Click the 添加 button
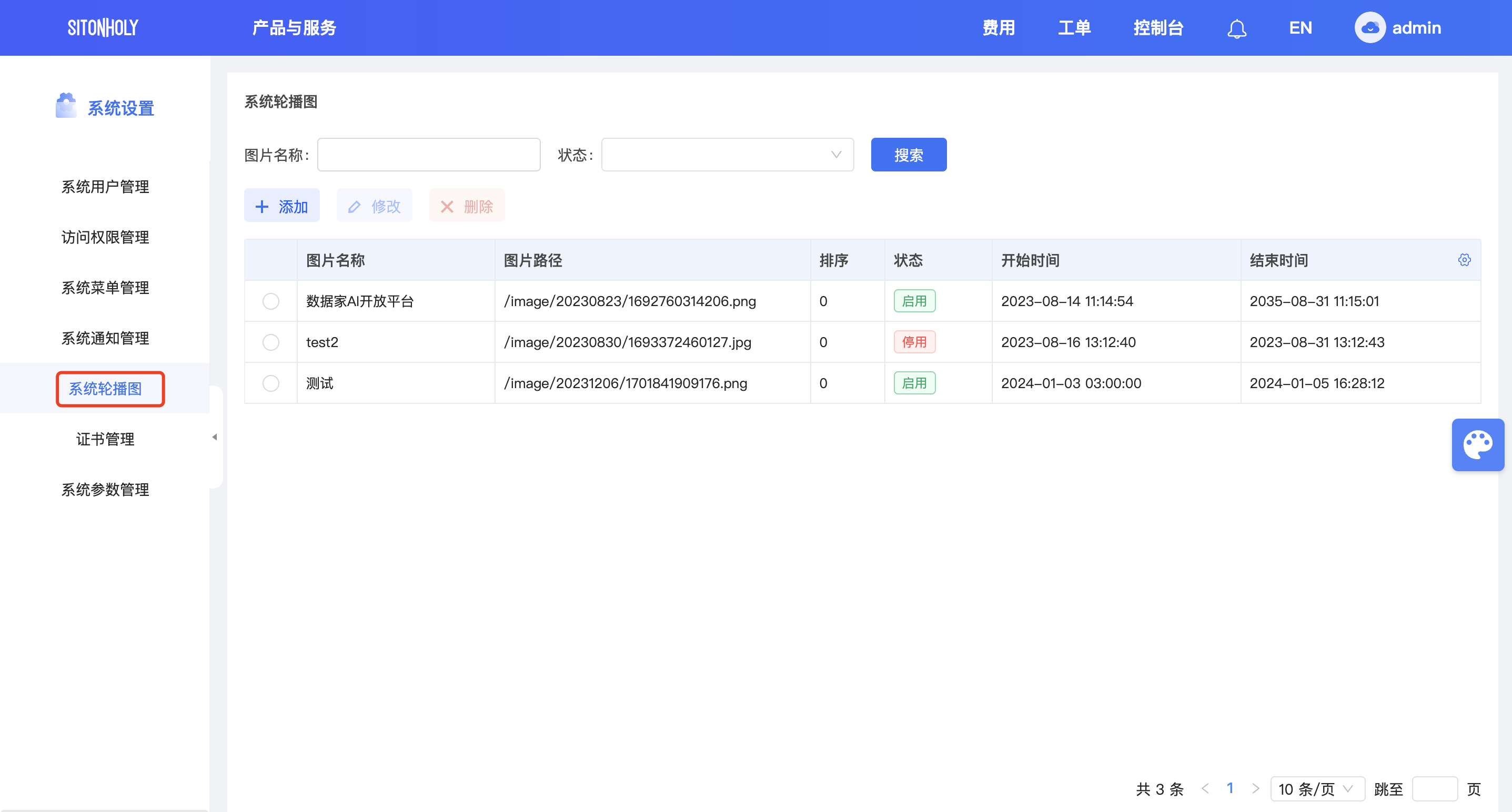The image size is (1512, 812). point(282,205)
